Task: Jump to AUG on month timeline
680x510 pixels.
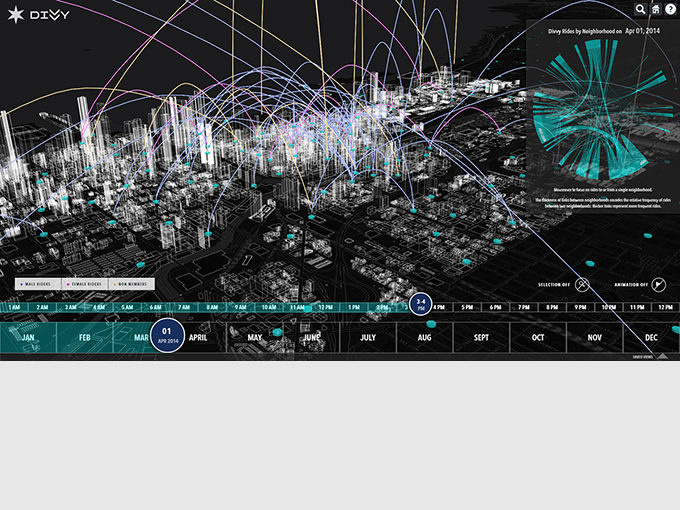Action: tap(425, 337)
